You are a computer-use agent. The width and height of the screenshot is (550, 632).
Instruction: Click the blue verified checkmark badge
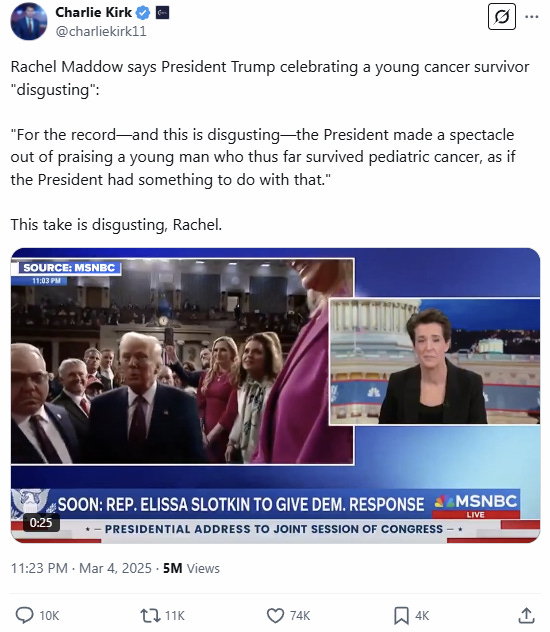click(143, 13)
